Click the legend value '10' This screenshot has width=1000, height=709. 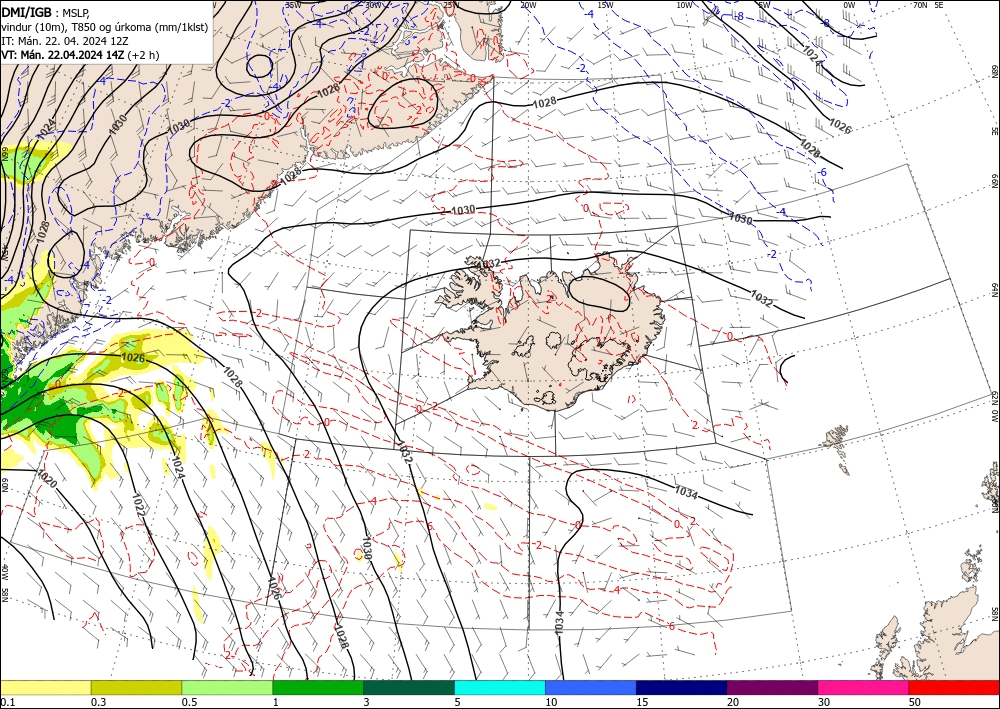(x=551, y=702)
